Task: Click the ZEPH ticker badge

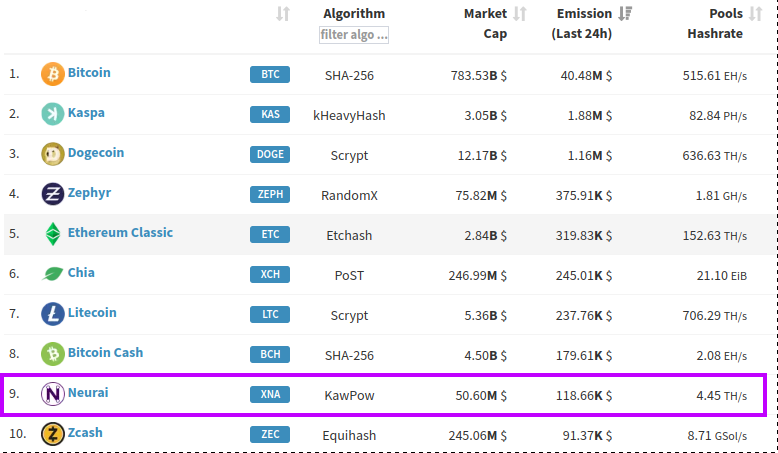Action: 270,194
